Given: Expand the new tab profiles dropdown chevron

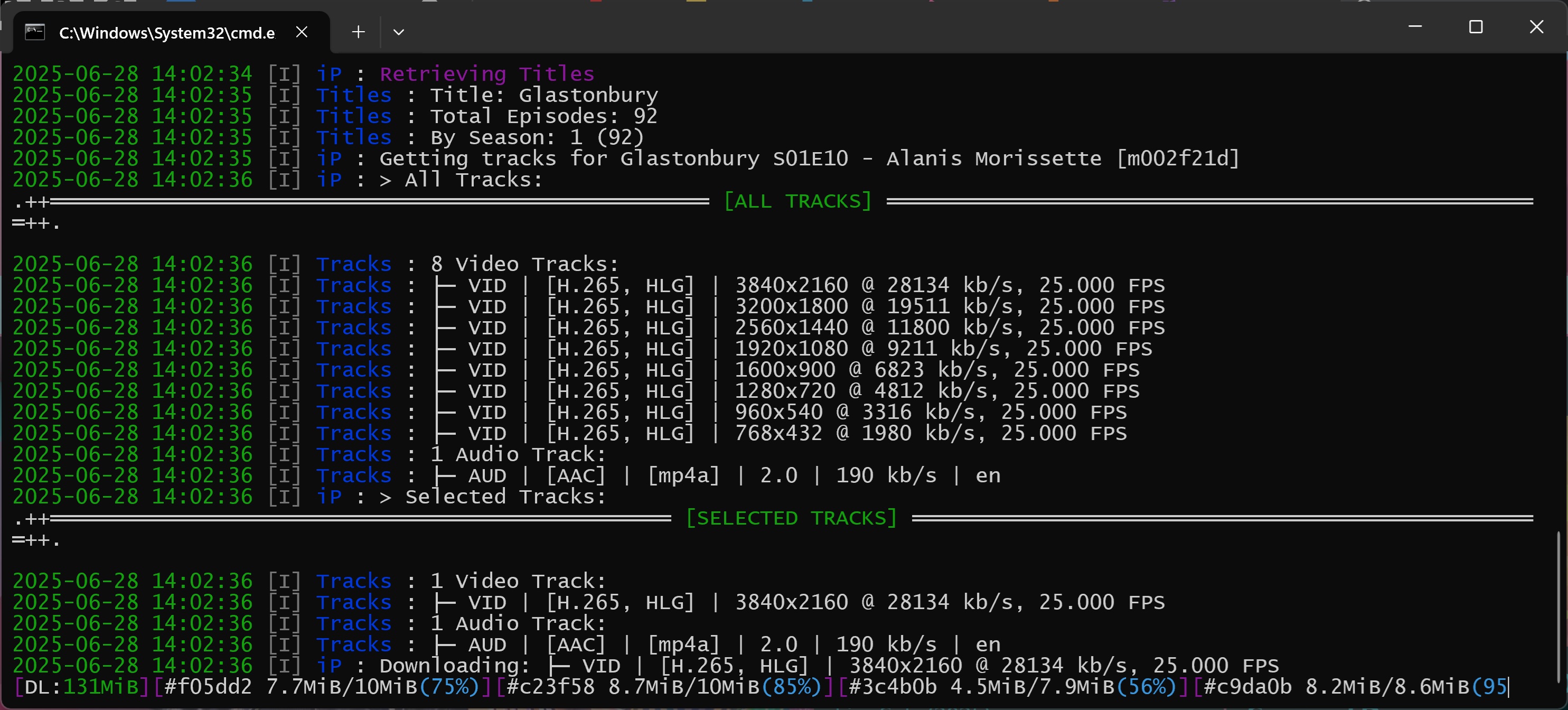Looking at the screenshot, I should point(399,32).
